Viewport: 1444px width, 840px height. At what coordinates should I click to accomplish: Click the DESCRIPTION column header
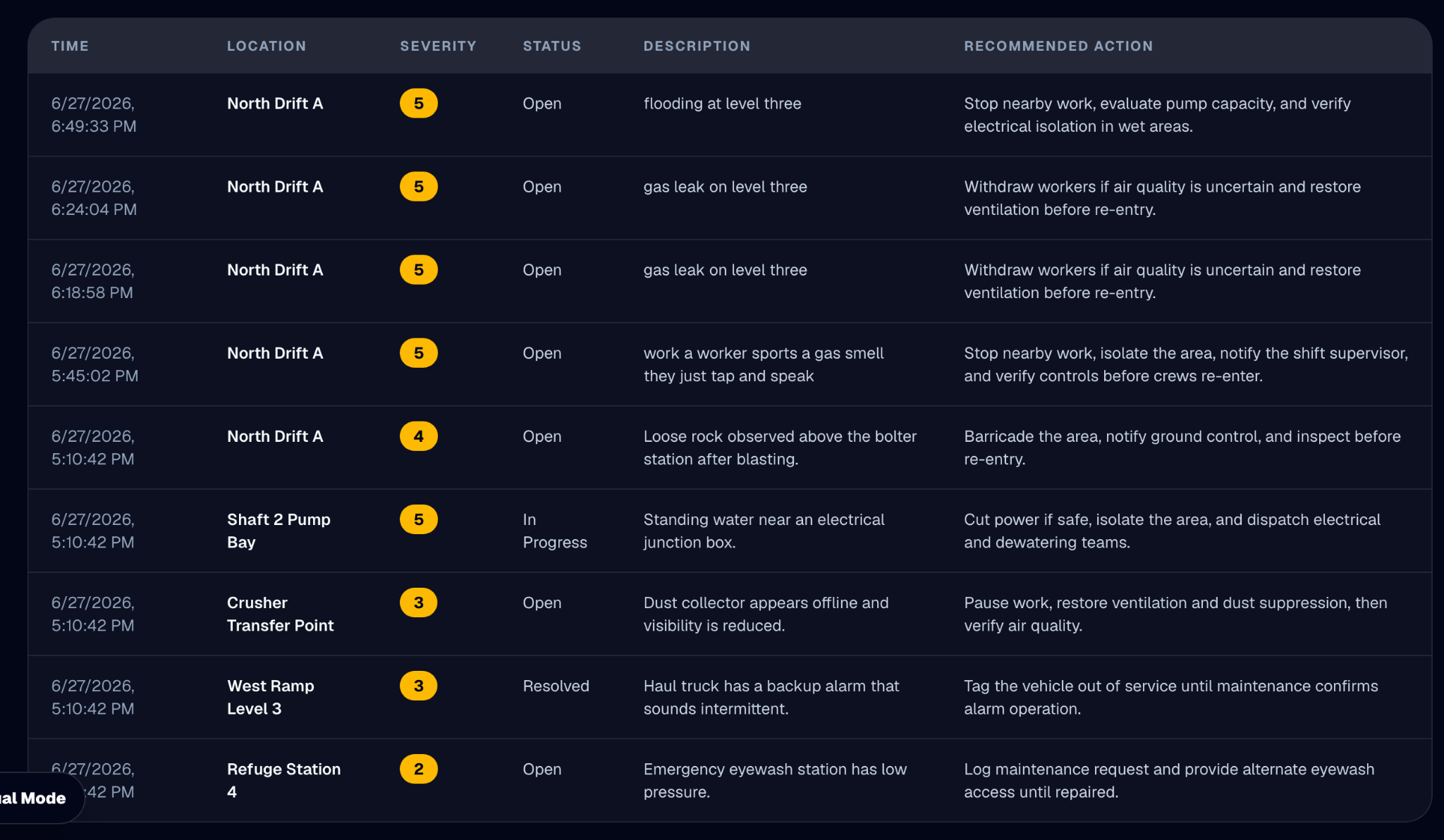pos(697,46)
